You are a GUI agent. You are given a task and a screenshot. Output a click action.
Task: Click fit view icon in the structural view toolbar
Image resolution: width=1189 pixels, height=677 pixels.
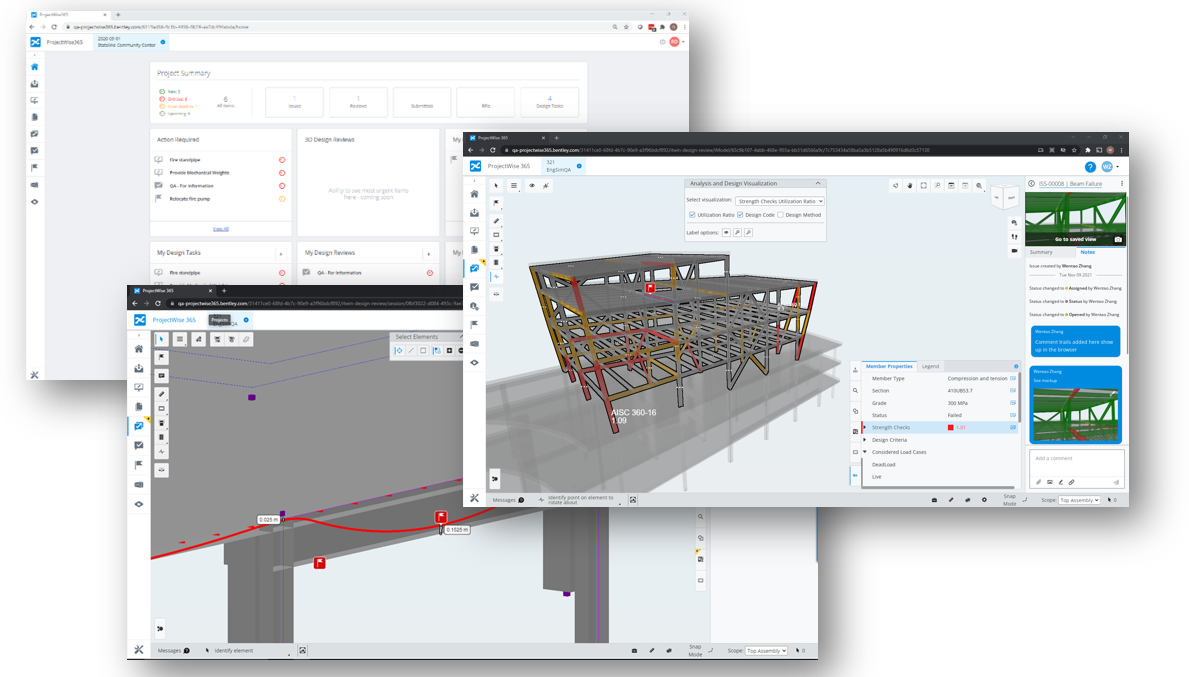coord(924,186)
